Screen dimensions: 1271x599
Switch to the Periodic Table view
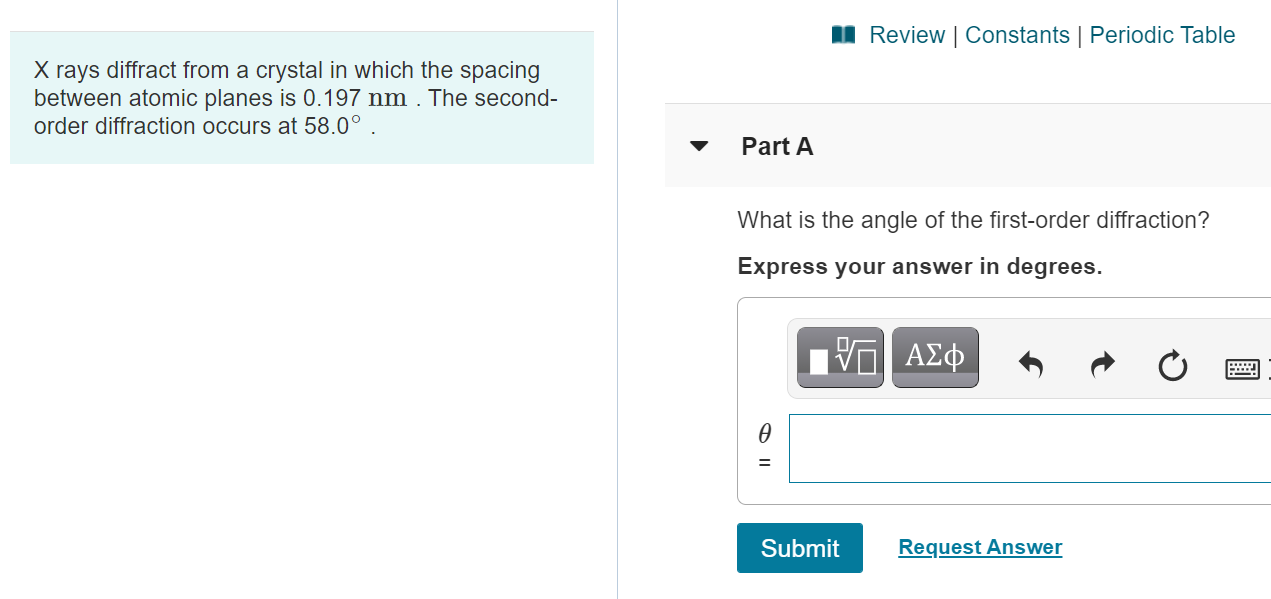pos(1162,34)
